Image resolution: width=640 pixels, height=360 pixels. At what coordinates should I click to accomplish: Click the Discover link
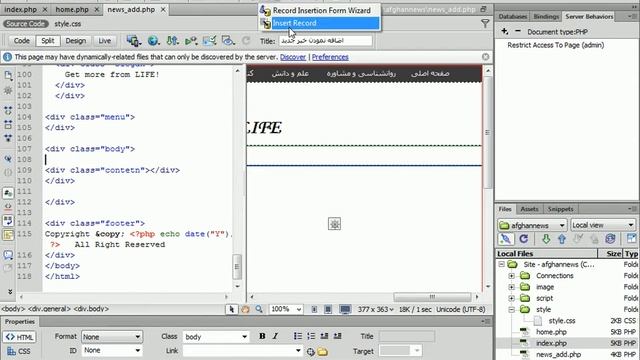293,57
